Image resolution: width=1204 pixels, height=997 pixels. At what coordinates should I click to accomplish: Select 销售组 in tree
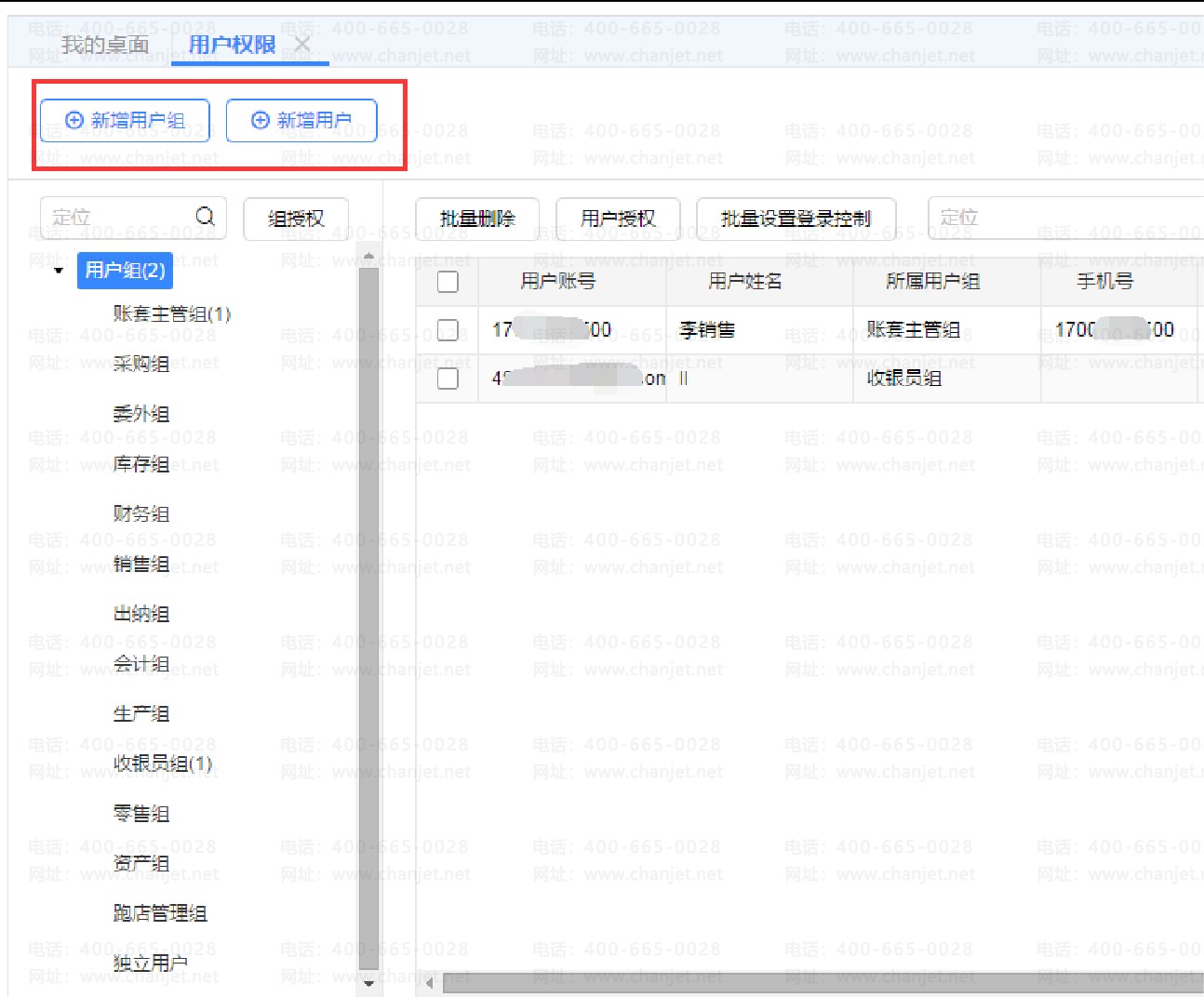point(141,564)
